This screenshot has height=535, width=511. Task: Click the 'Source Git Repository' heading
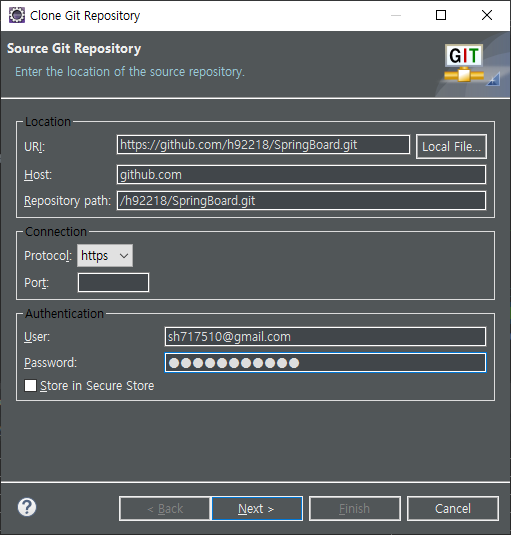click(74, 48)
